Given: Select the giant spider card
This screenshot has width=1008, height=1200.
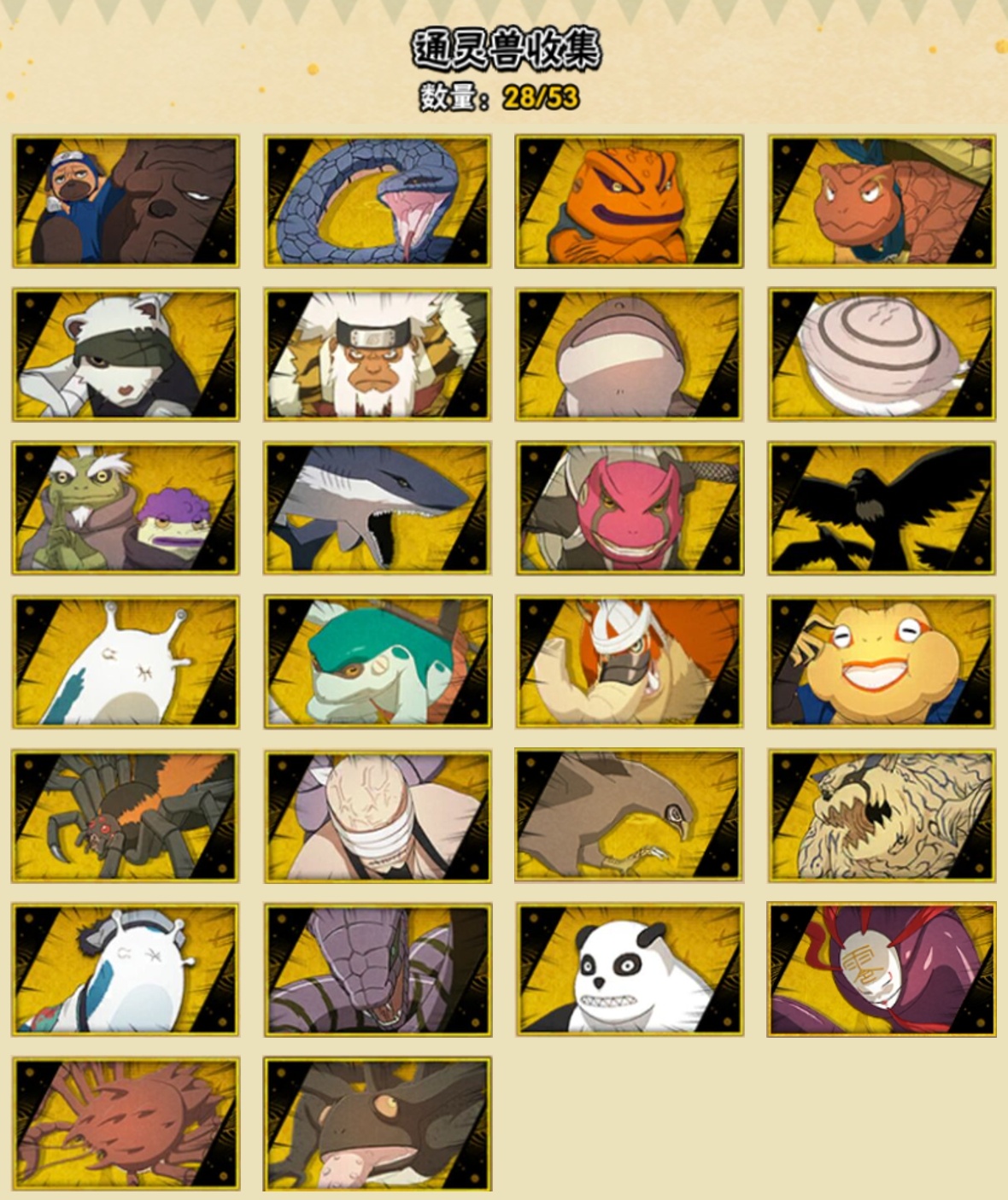Looking at the screenshot, I should coord(126,817).
